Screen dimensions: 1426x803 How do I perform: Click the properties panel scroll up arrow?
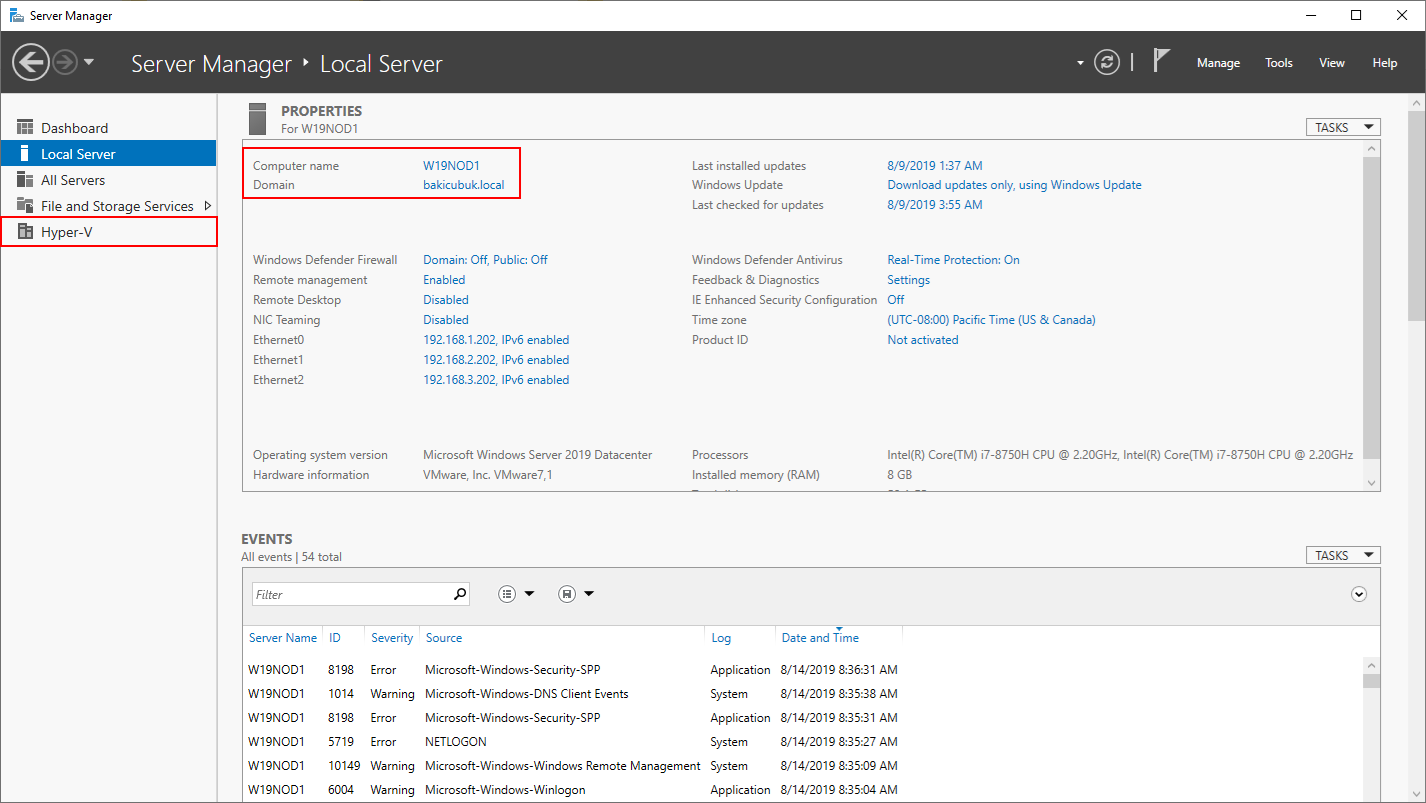(1371, 149)
